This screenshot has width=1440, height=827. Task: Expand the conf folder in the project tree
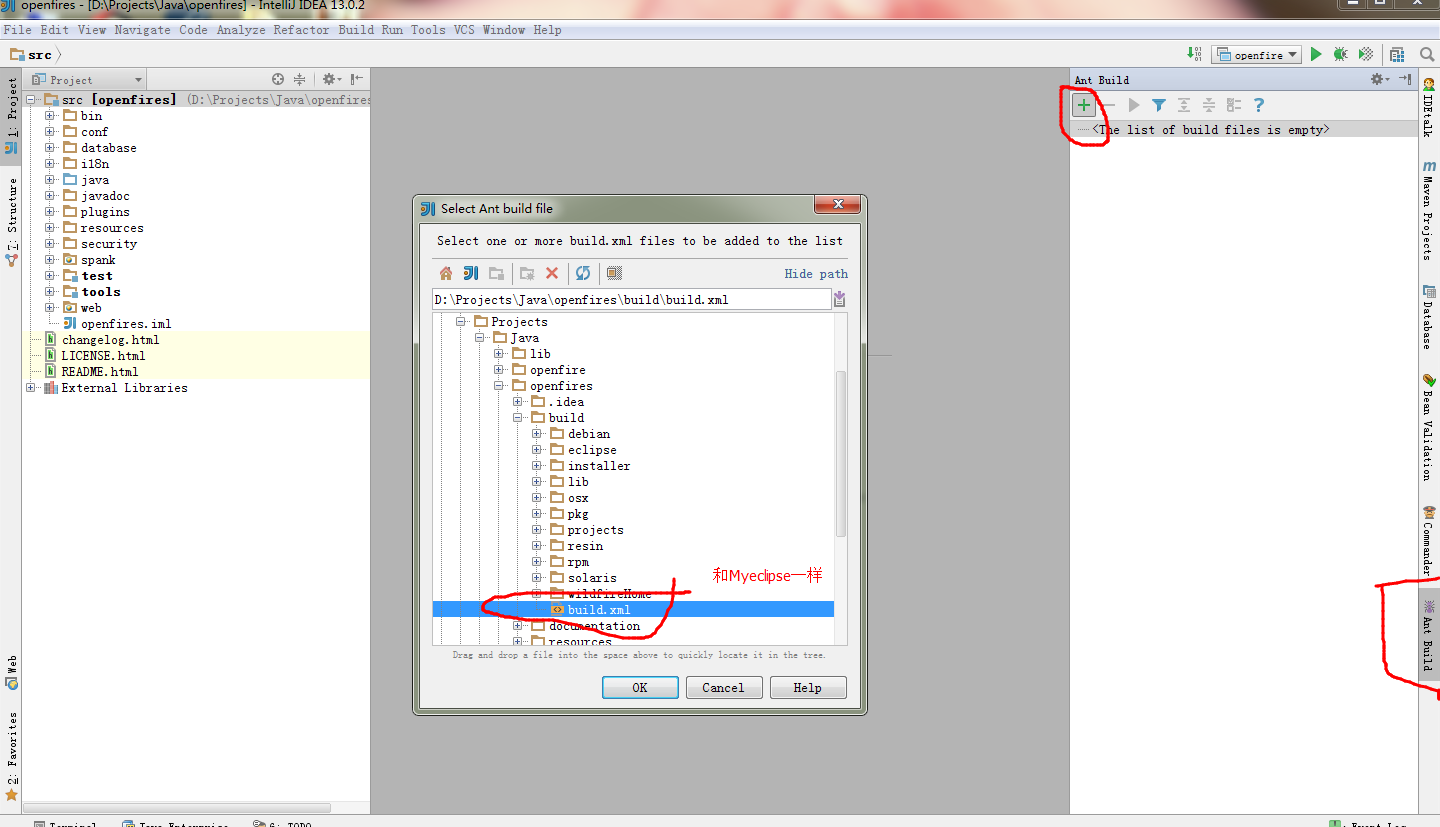click(x=50, y=131)
